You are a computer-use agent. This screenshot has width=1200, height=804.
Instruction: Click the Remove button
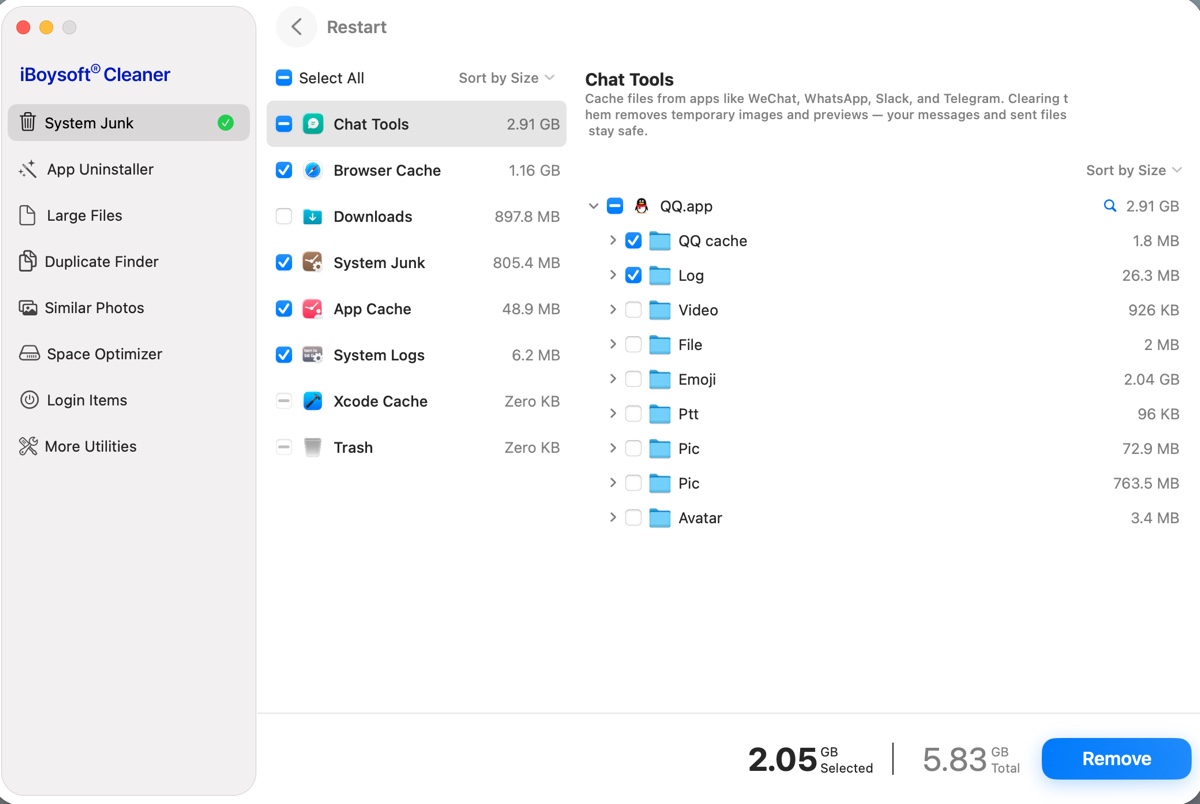(x=1116, y=759)
